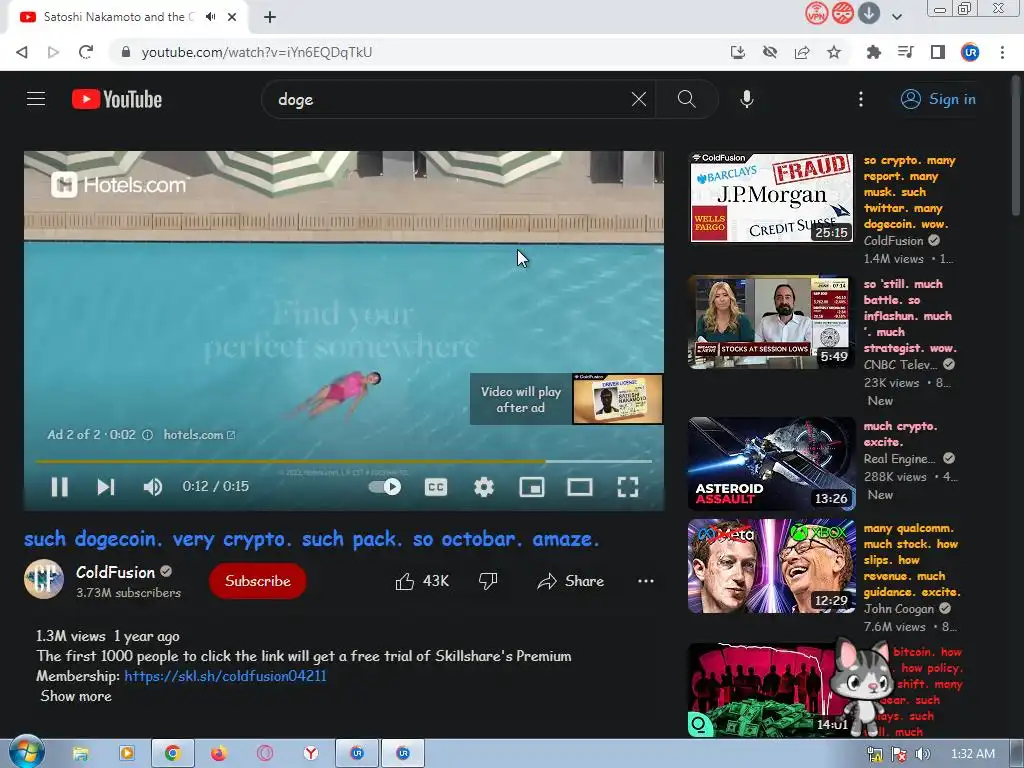
Task: Enable miniplayer mode
Action: pyautogui.click(x=532, y=487)
